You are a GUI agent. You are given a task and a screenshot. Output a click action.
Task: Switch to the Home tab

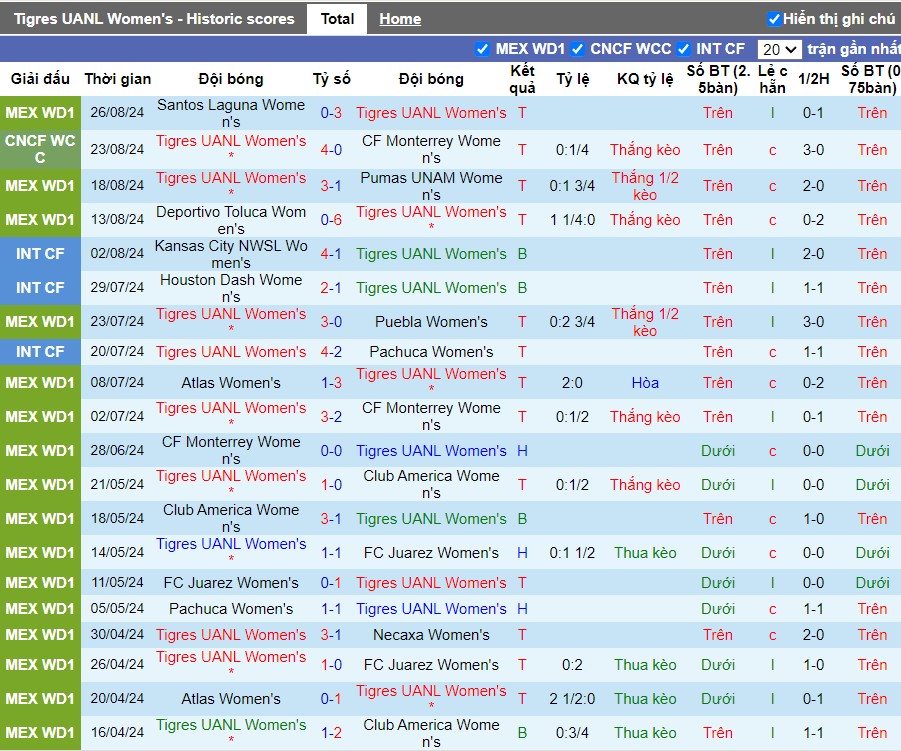[400, 19]
